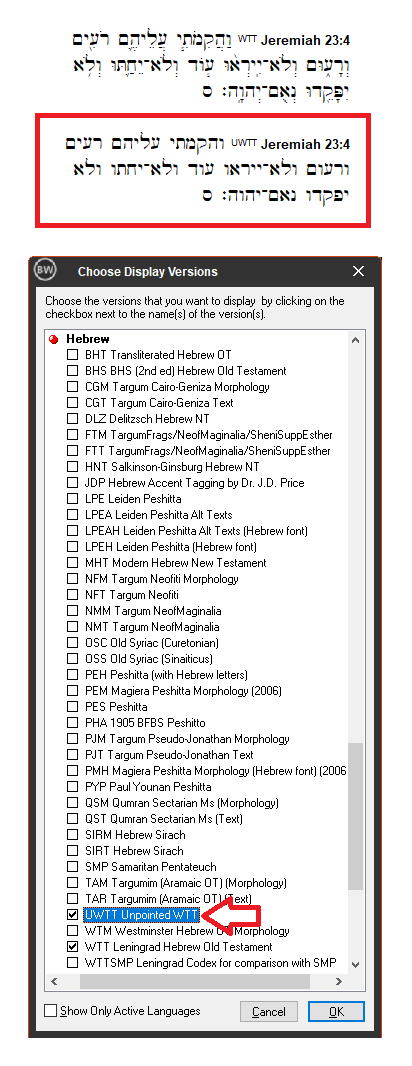Click the horizontal scrollbar left arrow
This screenshot has width=412, height=1066.
[x=54, y=982]
